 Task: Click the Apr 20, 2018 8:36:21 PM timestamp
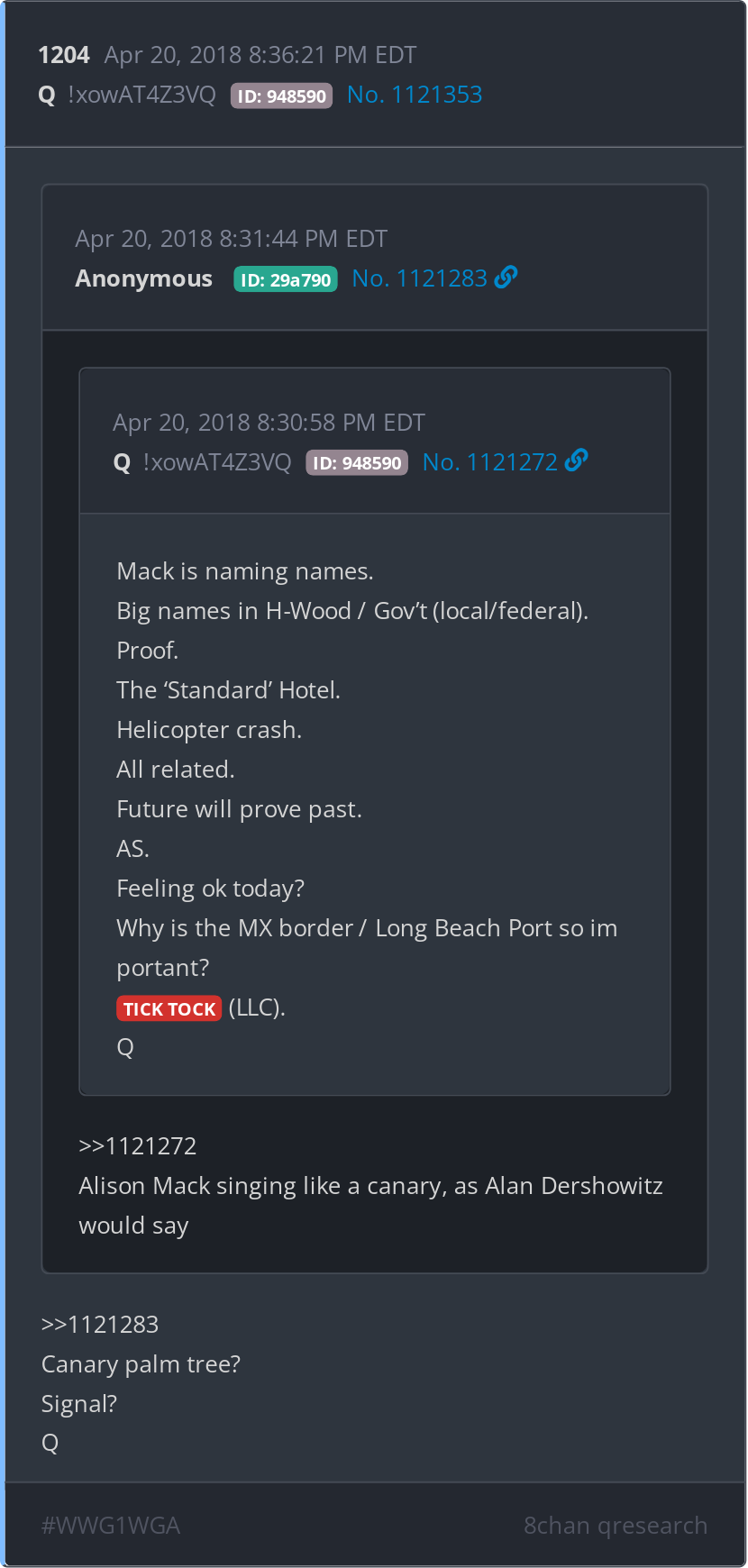tap(260, 55)
